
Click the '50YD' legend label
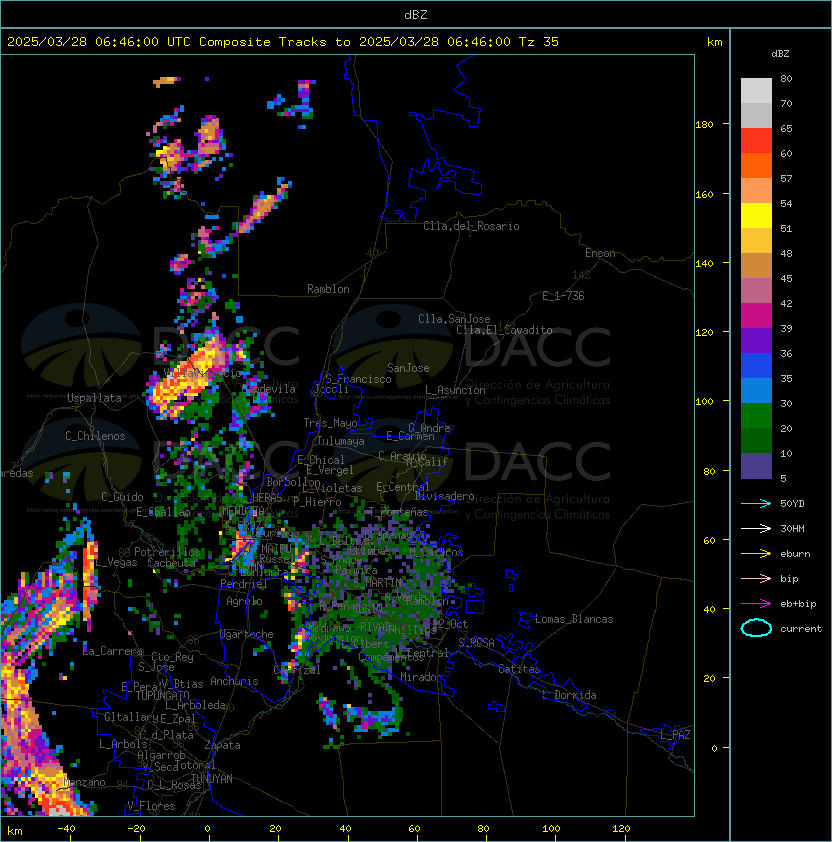pos(792,503)
